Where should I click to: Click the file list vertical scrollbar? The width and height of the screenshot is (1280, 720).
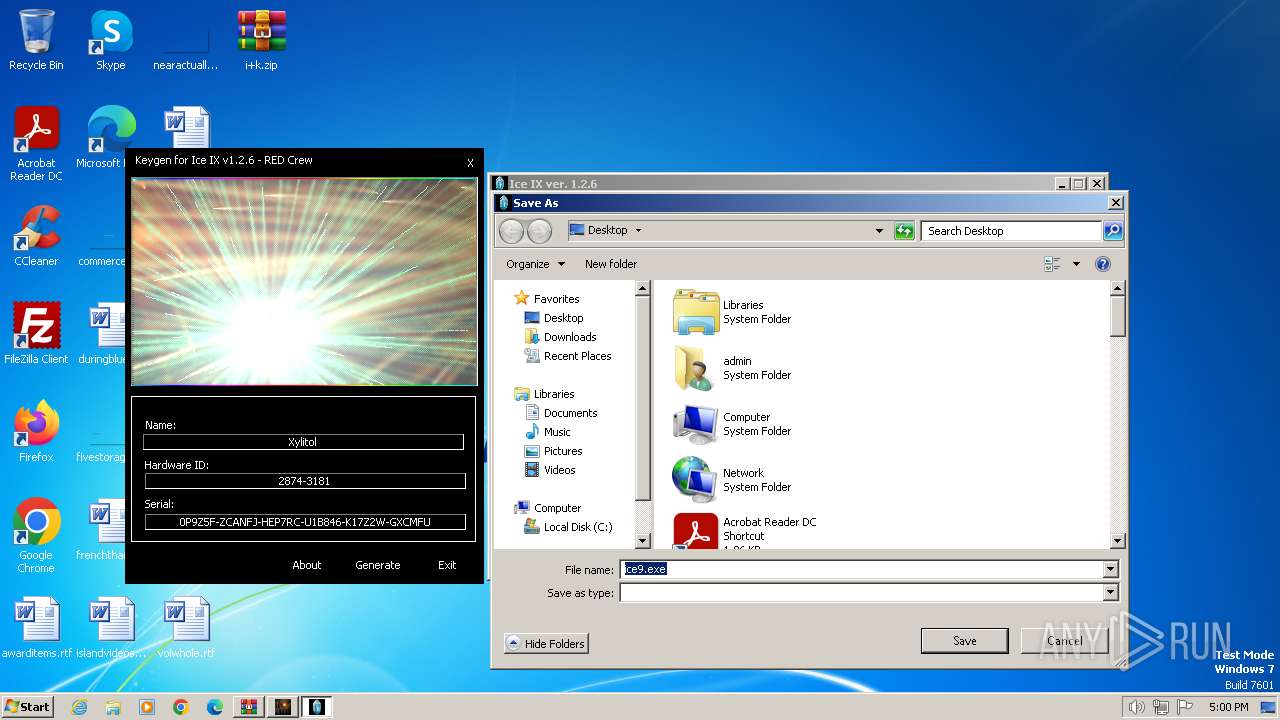tap(1118, 414)
